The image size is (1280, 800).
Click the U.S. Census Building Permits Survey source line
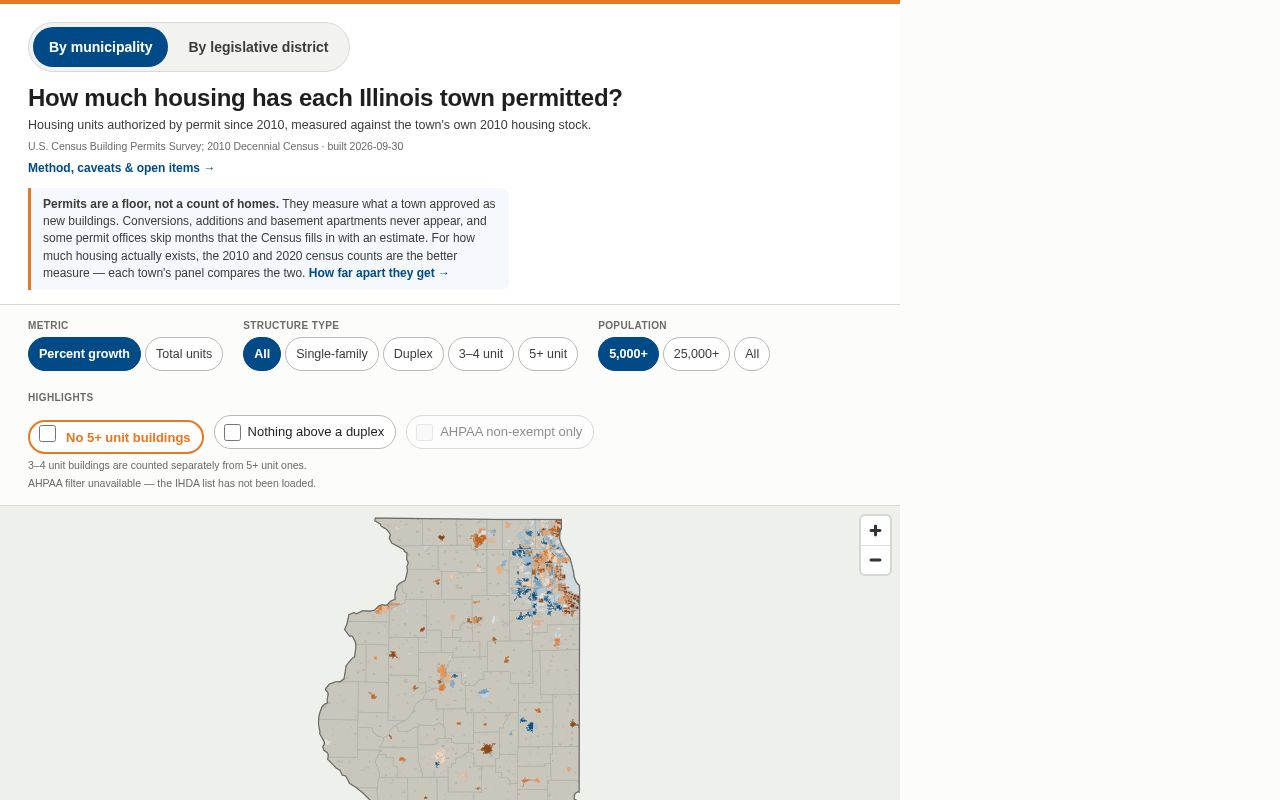tap(216, 146)
